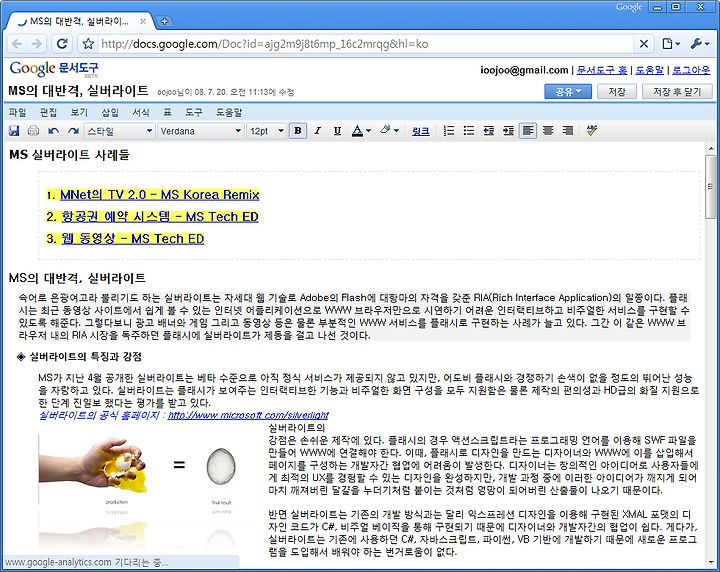Open a new browser tab
Screen dimensions: 720x572
pyautogui.click(x=164, y=21)
